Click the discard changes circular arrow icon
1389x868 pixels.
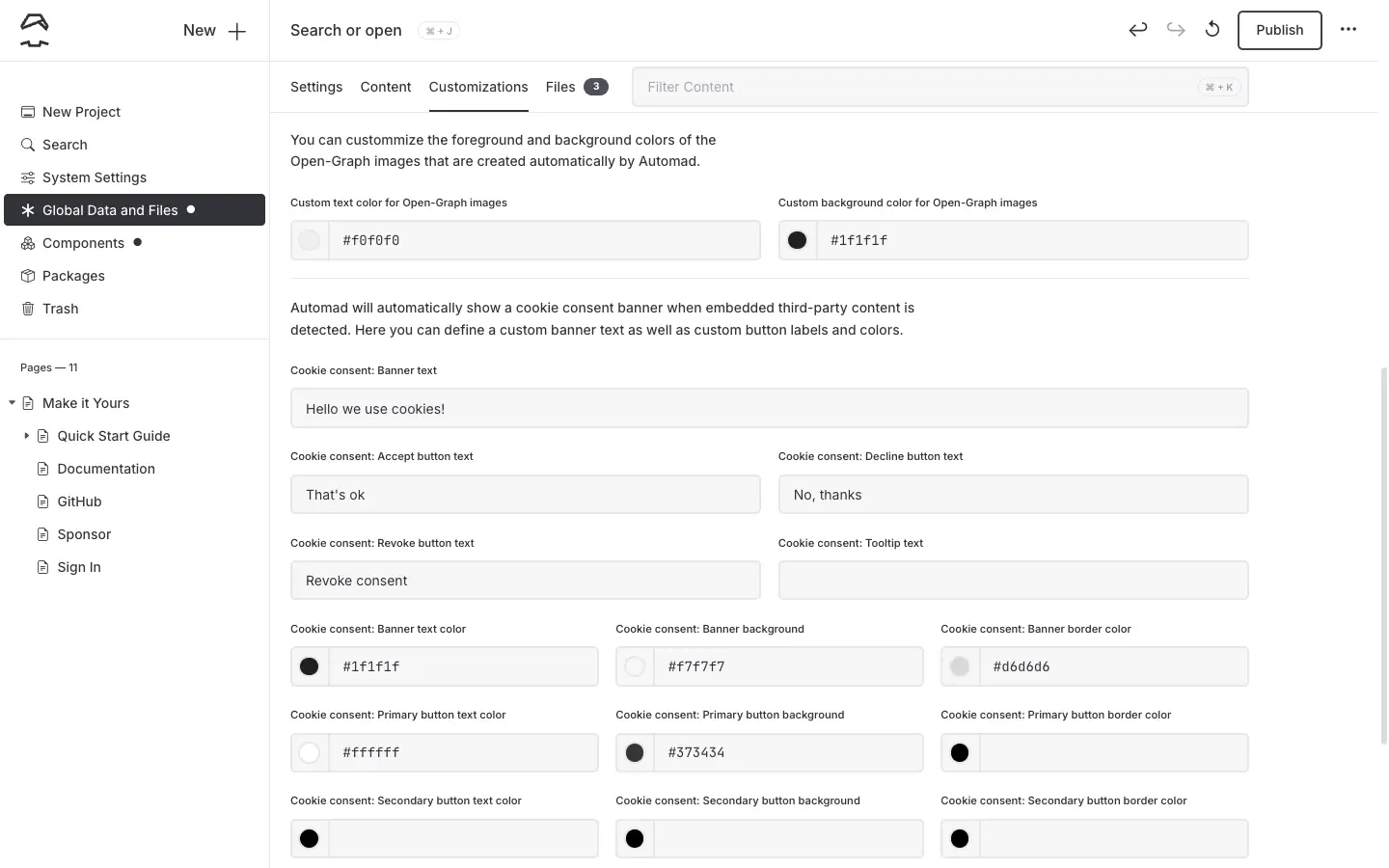coord(1212,30)
